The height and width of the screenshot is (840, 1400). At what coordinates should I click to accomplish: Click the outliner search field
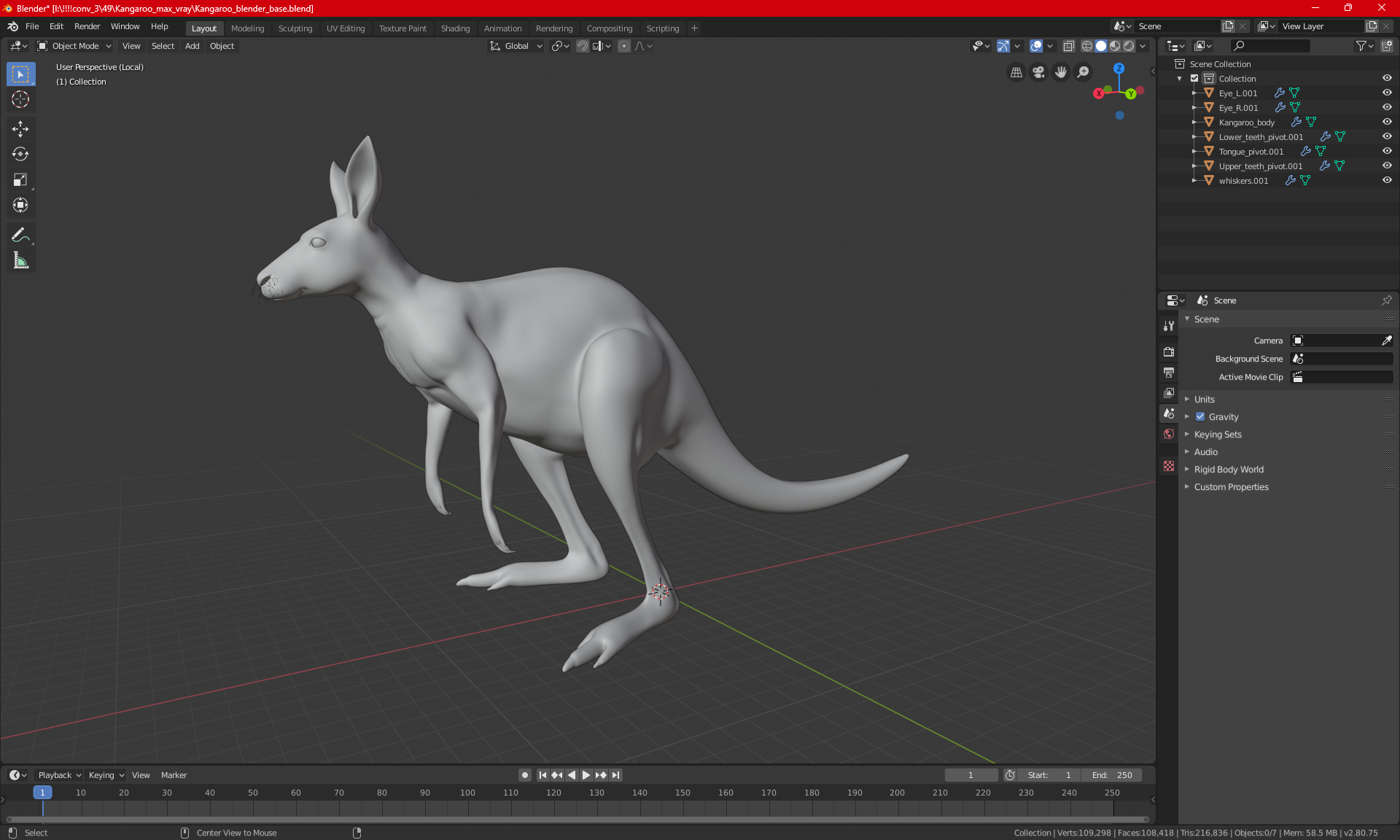1269,46
